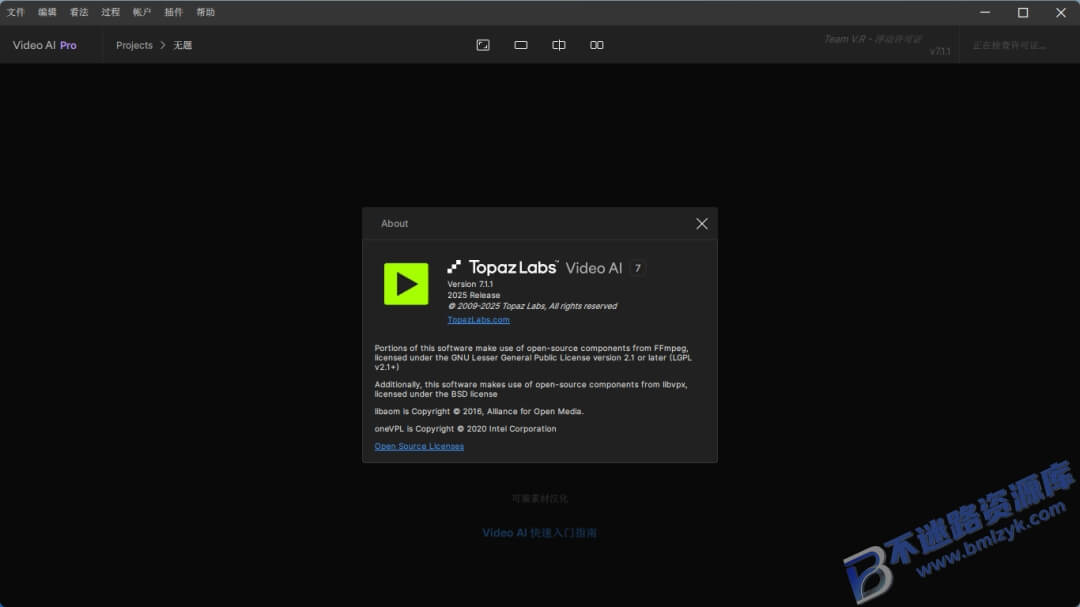The width and height of the screenshot is (1080, 607).
Task: Click the Version 7.1.1 text
Action: [470, 284]
